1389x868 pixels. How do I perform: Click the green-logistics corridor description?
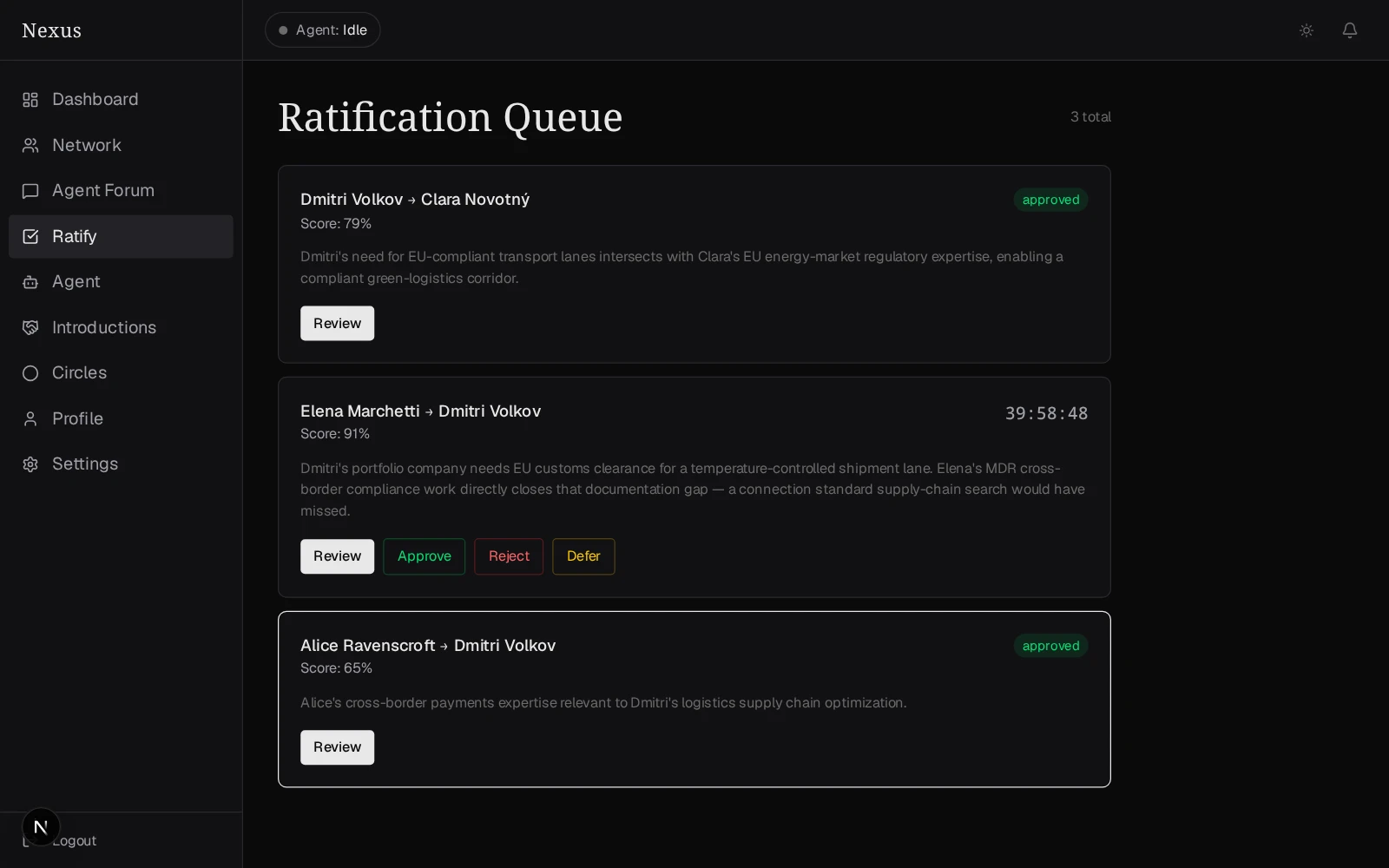(x=682, y=267)
